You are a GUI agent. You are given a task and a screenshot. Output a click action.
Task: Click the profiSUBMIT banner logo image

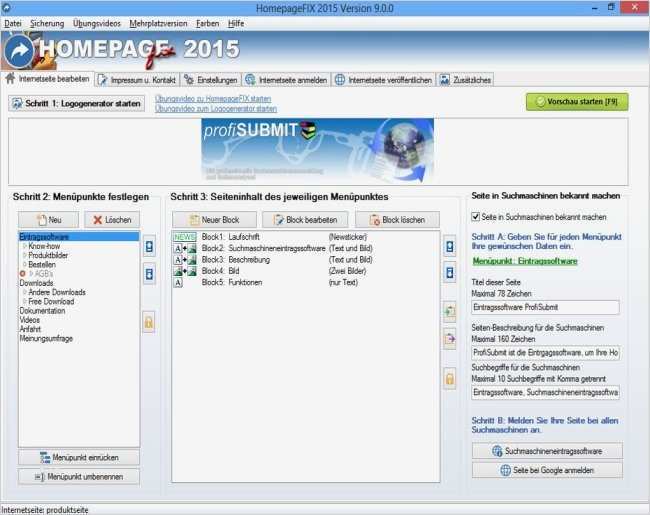pyautogui.click(x=318, y=151)
